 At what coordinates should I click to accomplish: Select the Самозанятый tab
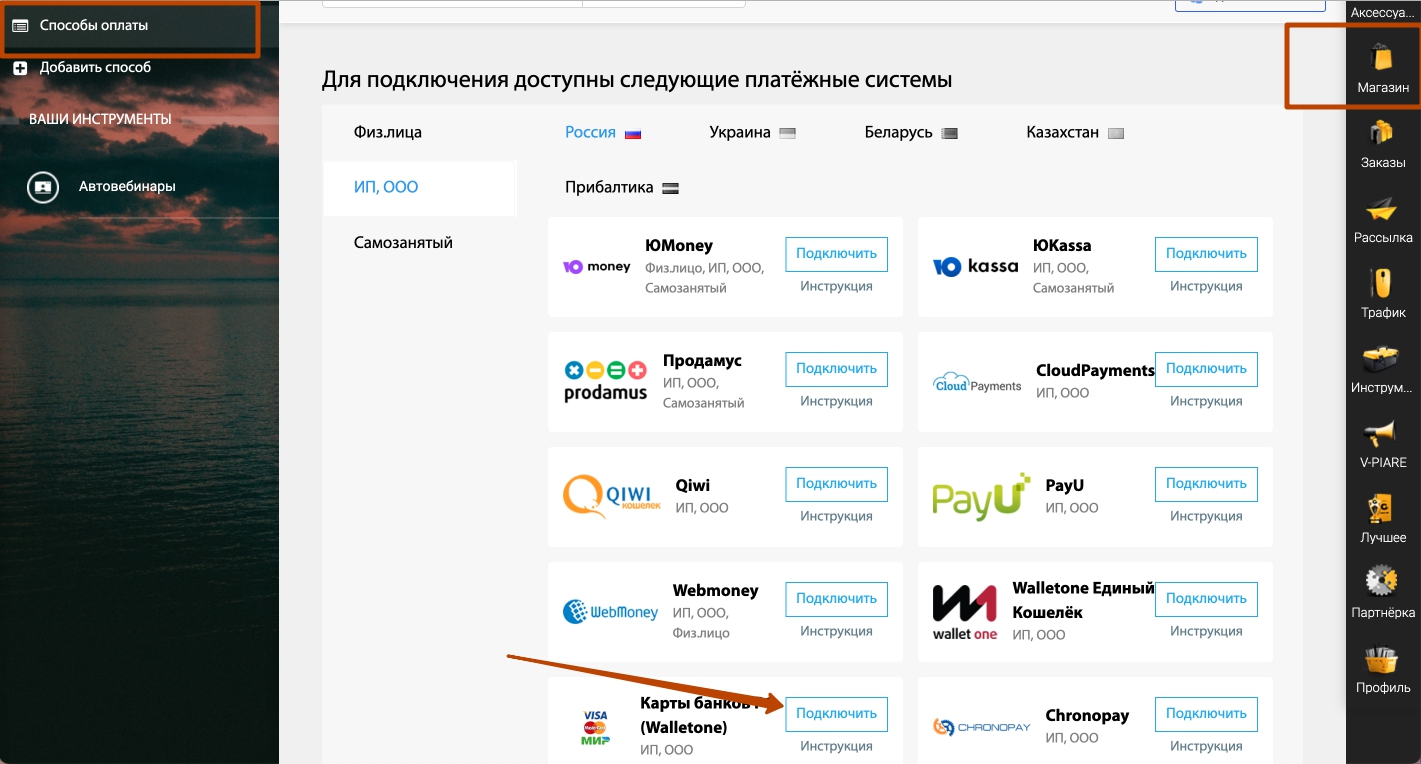[403, 242]
